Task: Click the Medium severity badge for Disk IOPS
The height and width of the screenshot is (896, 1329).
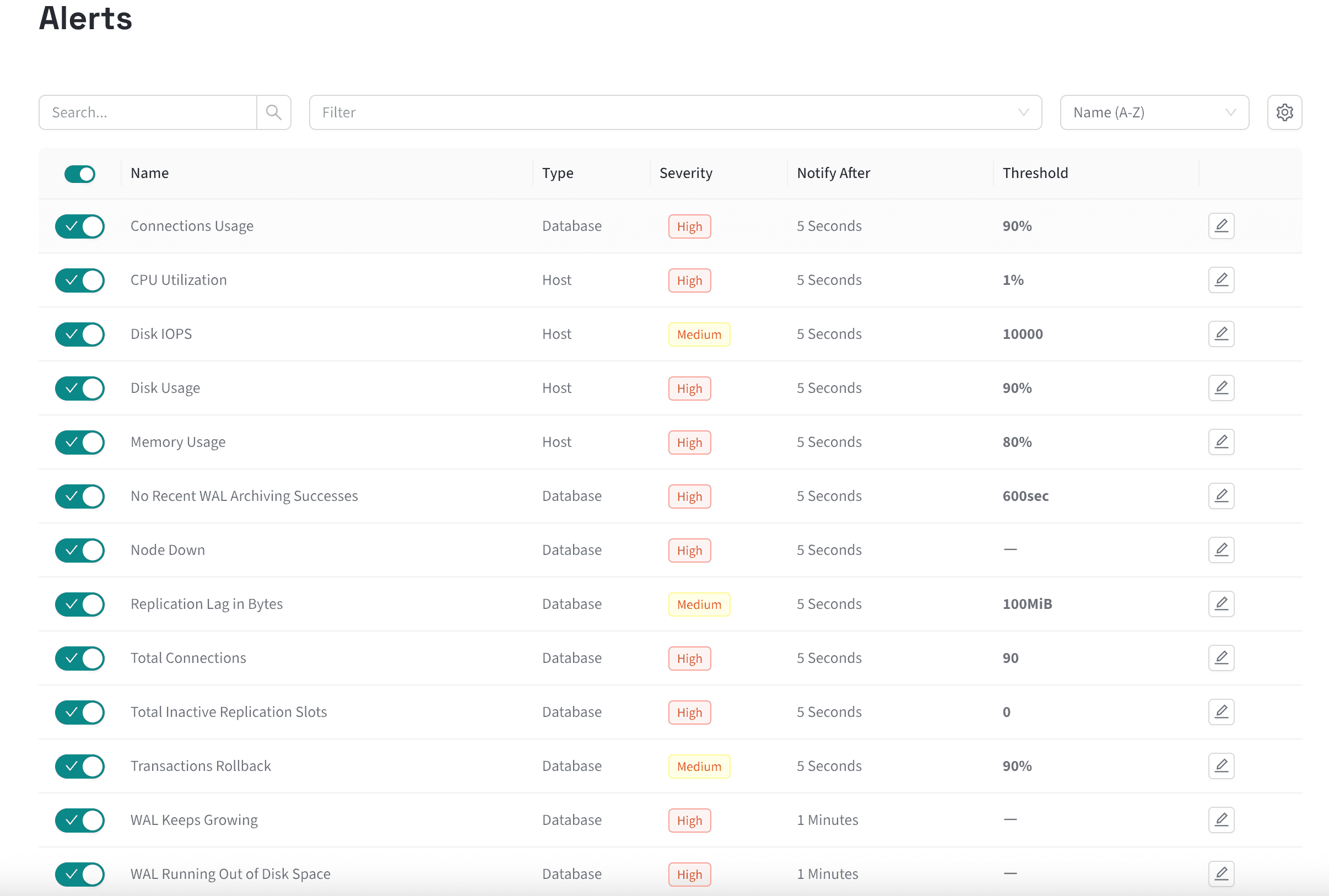Action: pyautogui.click(x=699, y=334)
